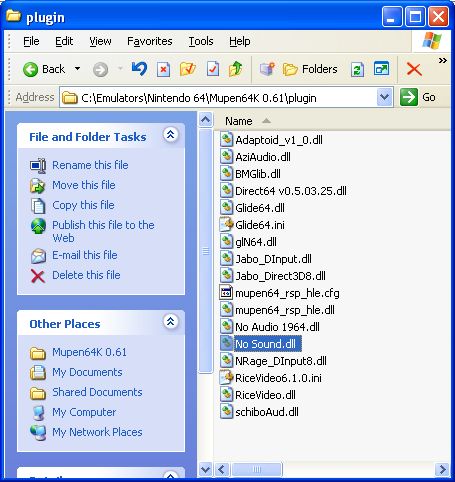This screenshot has width=455, height=482.
Task: Select mupen64_rsp_hle.cfg file icon
Action: (226, 293)
